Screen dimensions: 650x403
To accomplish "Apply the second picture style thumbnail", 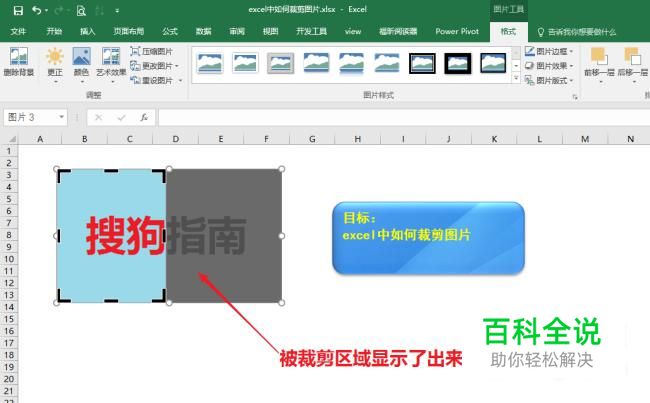I will tap(245, 63).
